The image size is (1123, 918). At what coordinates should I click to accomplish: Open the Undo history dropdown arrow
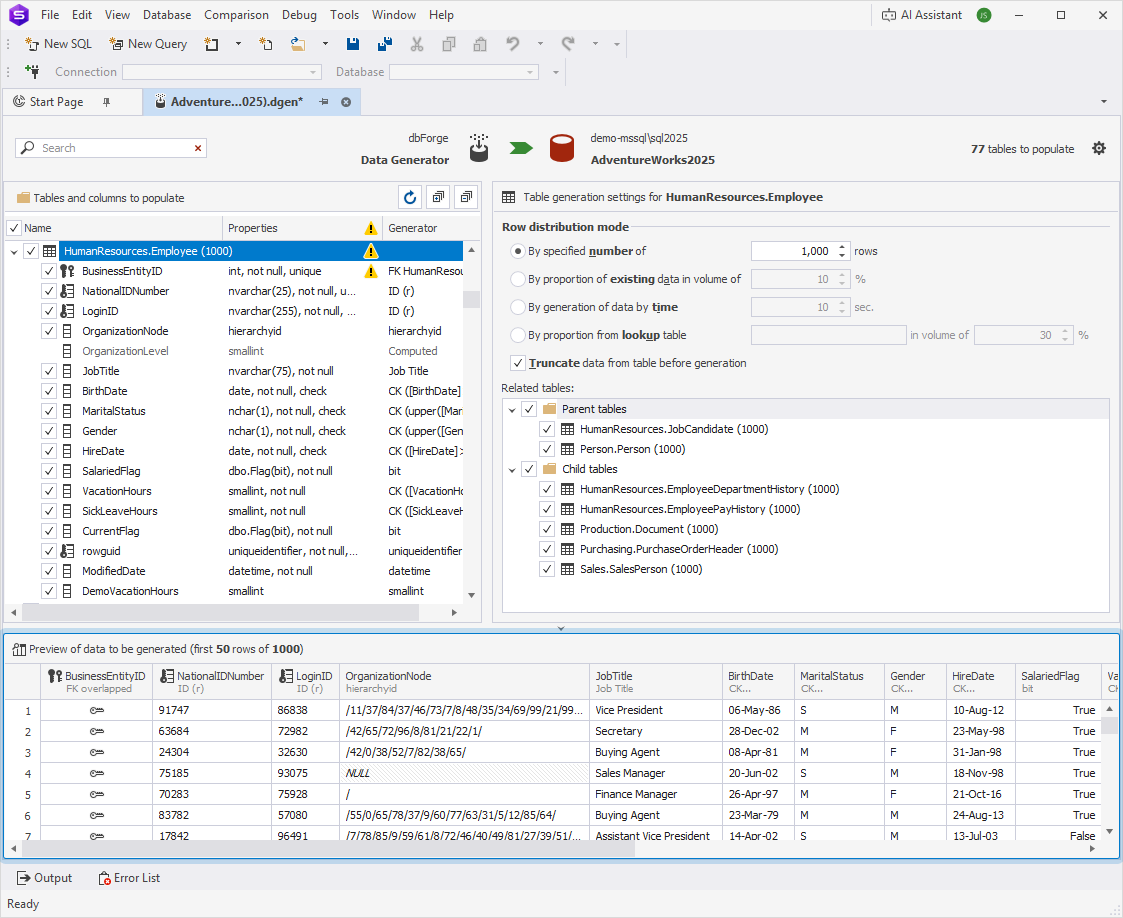point(540,44)
